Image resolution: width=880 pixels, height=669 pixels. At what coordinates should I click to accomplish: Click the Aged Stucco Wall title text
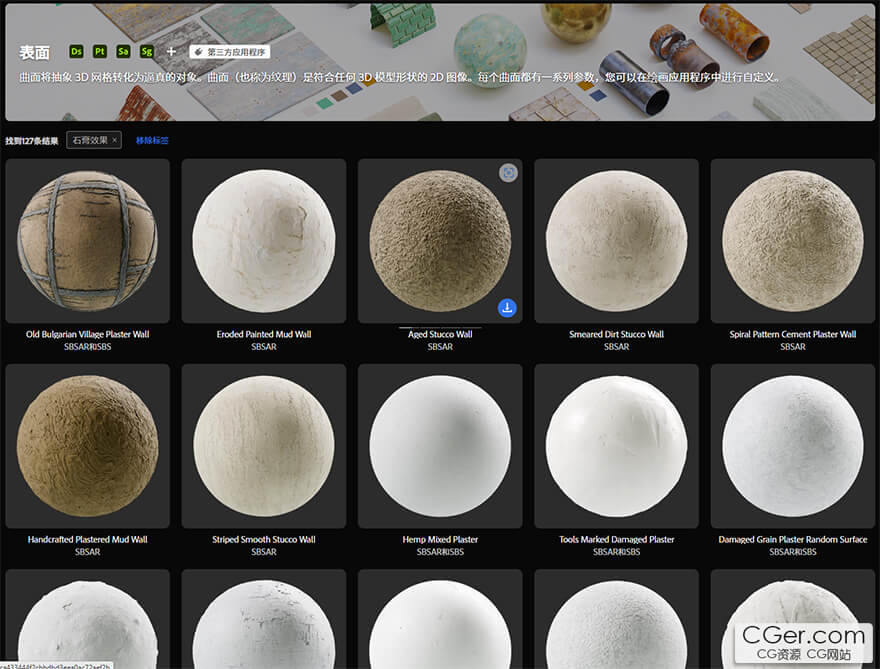440,334
